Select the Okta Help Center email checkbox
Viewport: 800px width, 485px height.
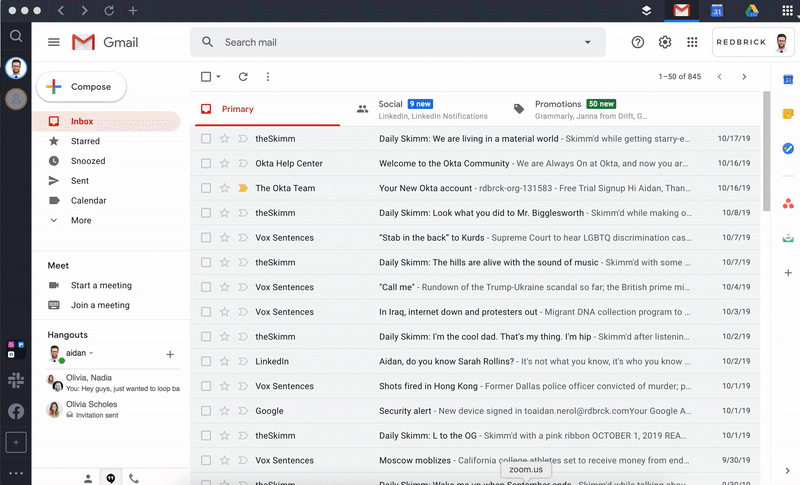click(206, 163)
